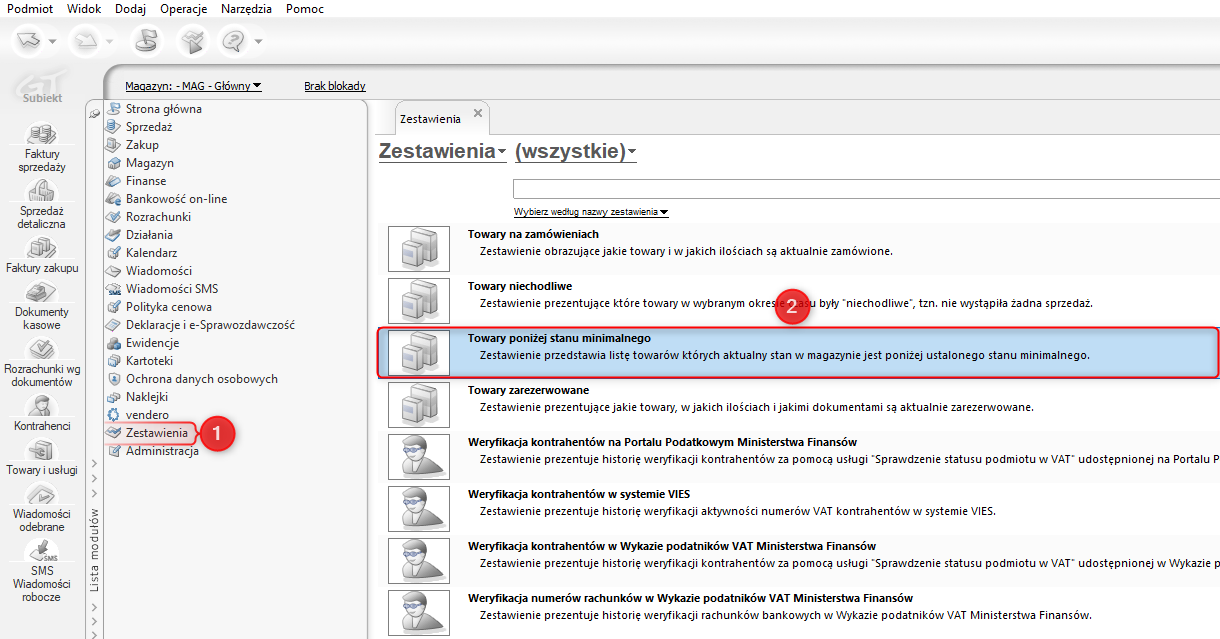Open the Dodaj menu
Viewport: 1220px width, 639px height.
[x=130, y=9]
